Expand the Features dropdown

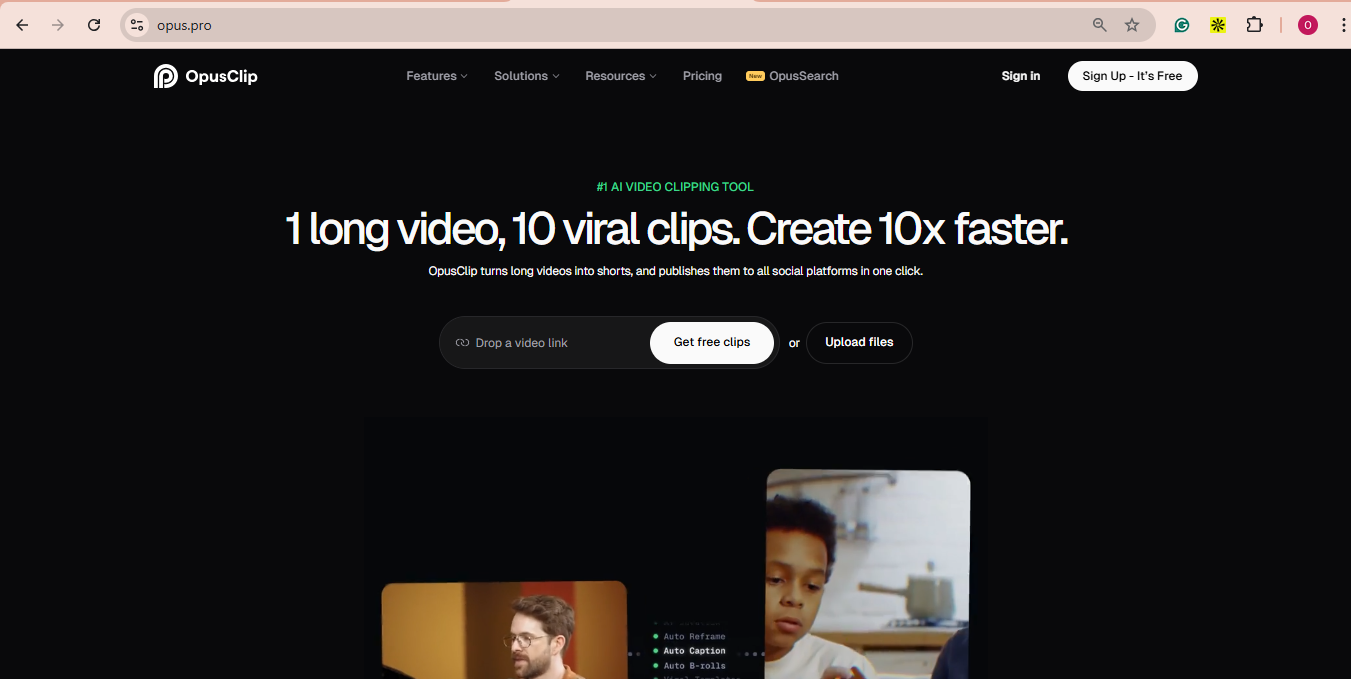point(437,76)
